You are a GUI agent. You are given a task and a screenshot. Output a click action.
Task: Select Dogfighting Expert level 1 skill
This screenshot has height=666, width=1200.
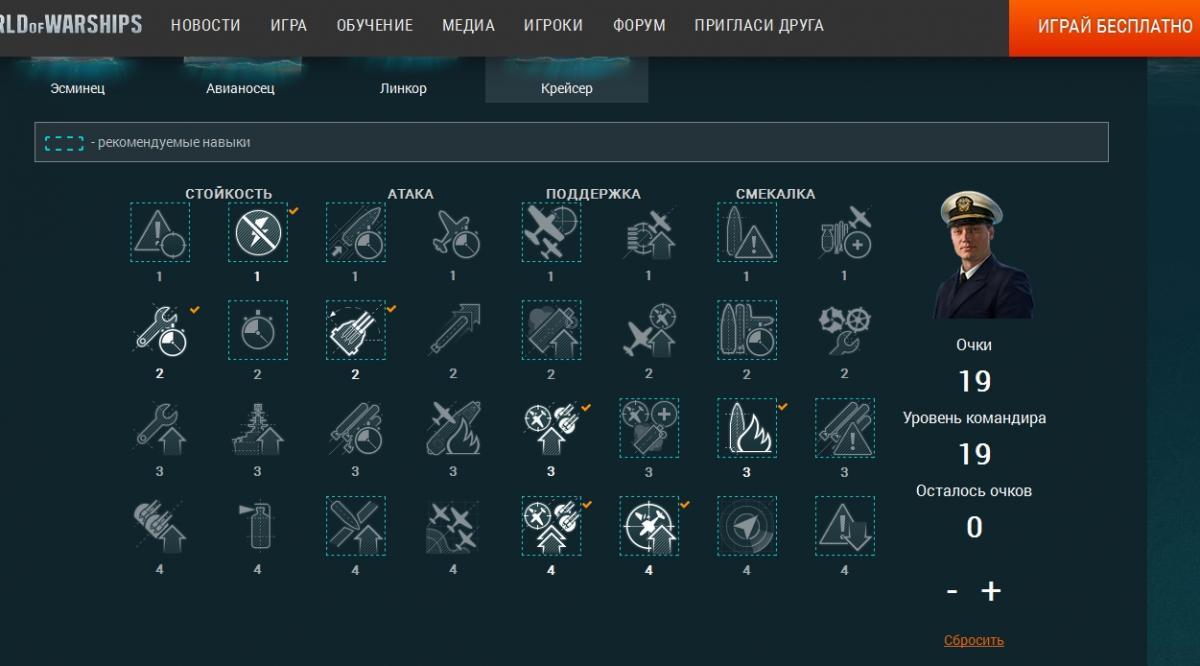pyautogui.click(x=650, y=233)
